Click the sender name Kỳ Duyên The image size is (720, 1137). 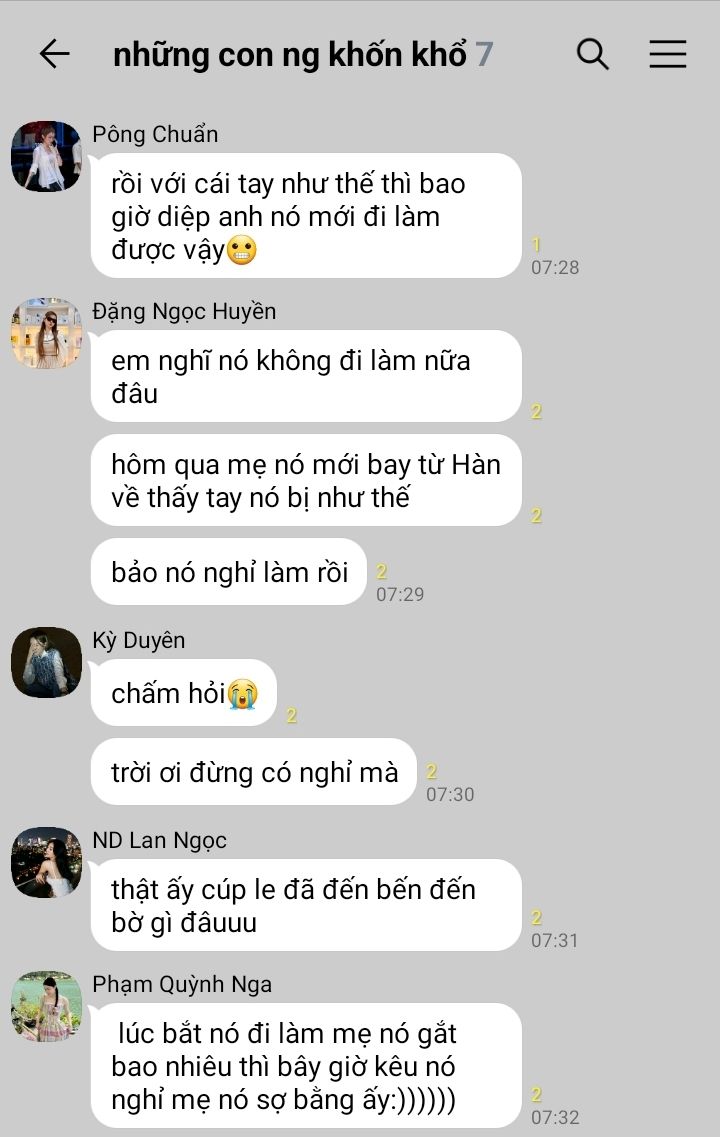(138, 640)
